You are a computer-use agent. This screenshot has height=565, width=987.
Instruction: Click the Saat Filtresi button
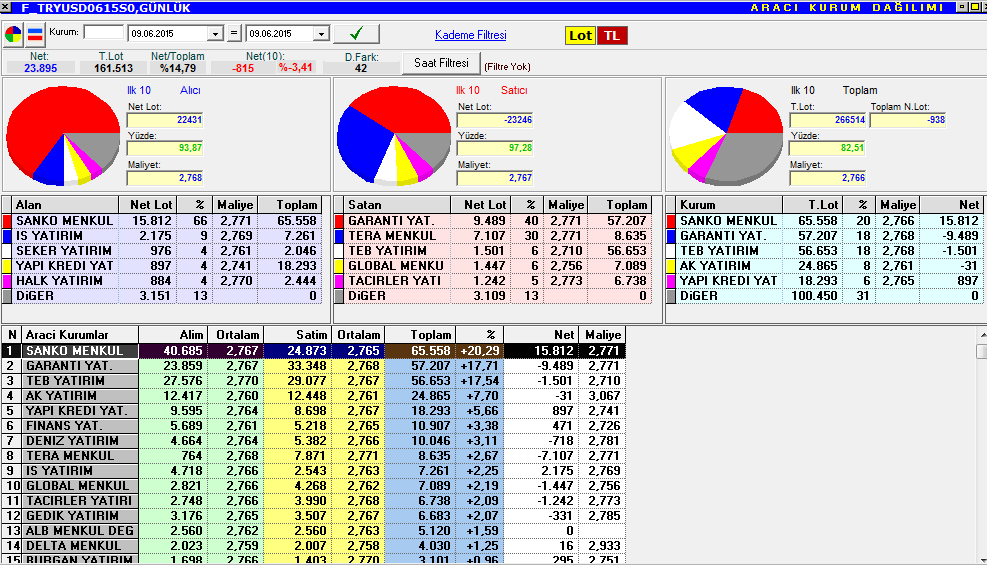point(441,63)
